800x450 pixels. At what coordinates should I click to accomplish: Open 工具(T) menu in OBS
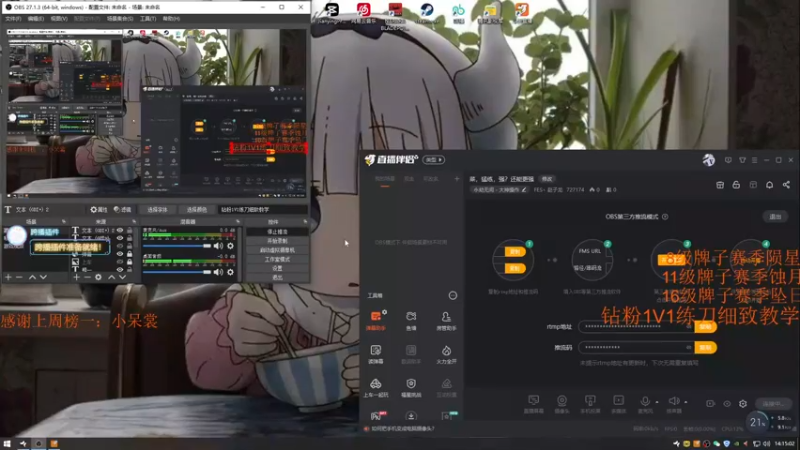(x=148, y=19)
